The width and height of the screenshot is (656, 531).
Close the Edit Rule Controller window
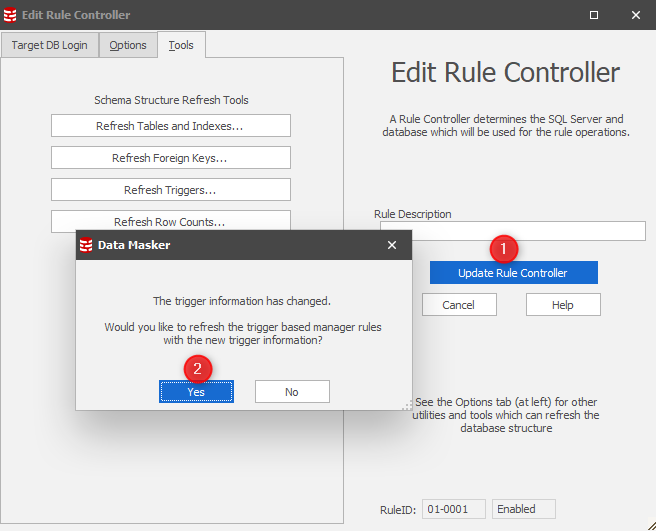tap(636, 15)
